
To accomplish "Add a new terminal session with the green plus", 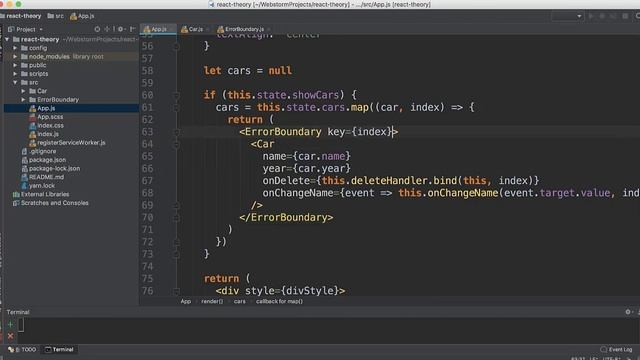I will (10, 325).
